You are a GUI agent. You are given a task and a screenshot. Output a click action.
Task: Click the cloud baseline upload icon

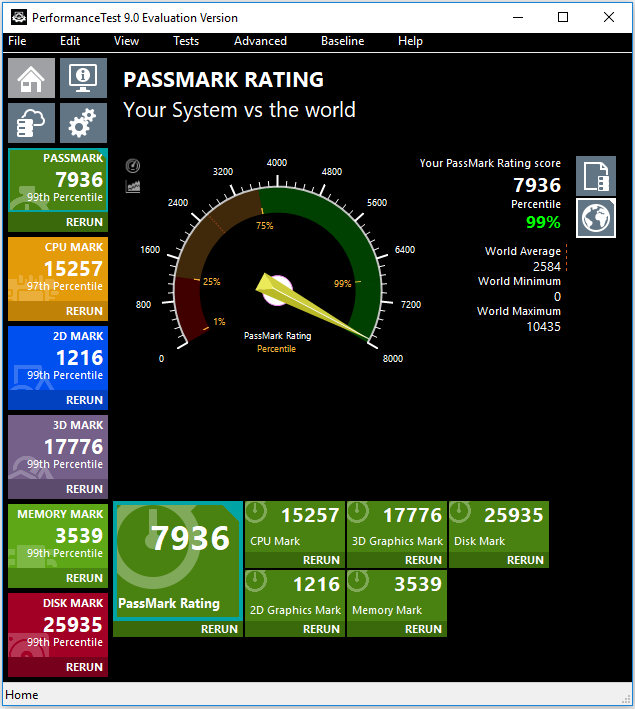[x=31, y=123]
